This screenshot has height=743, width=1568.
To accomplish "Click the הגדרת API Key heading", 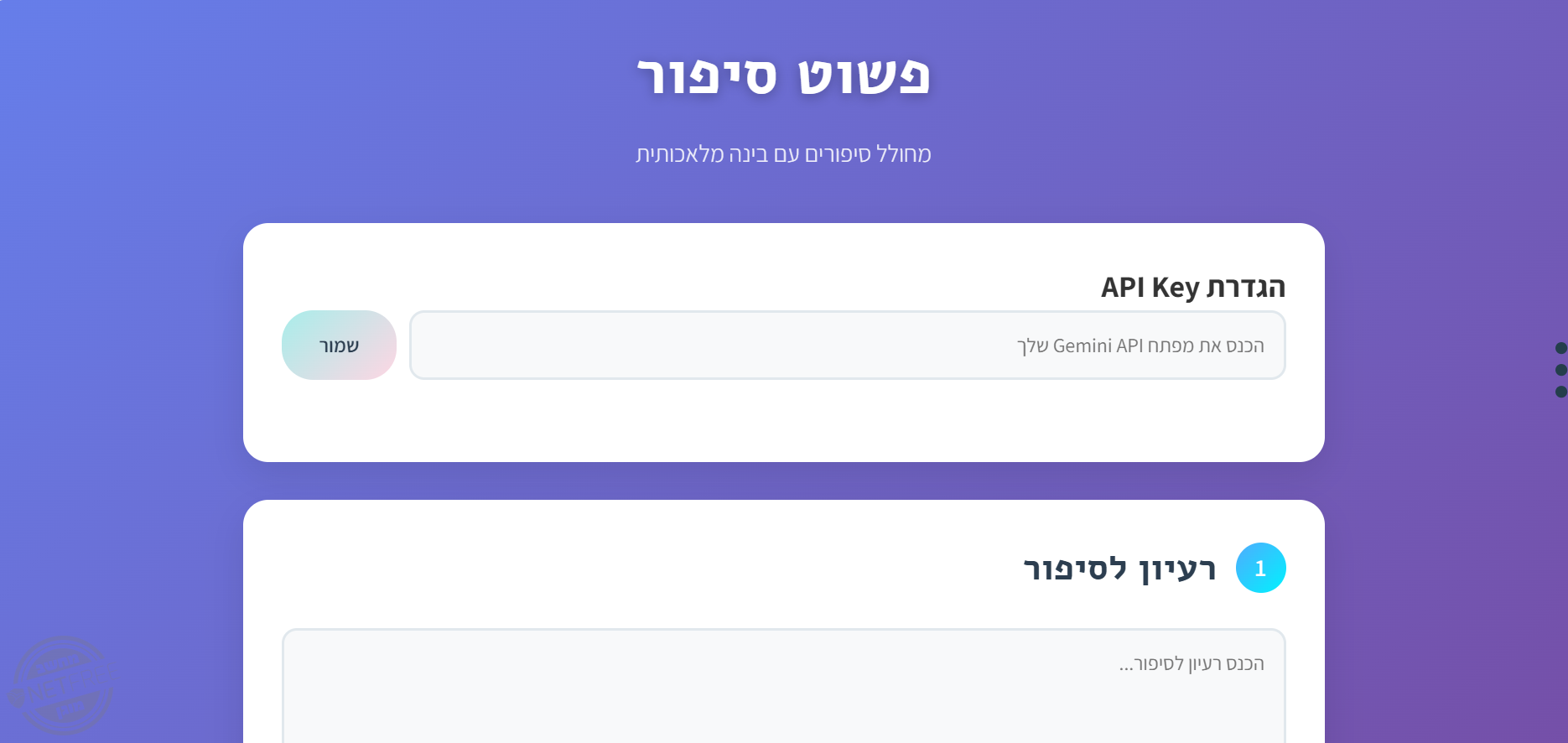I will click(1192, 287).
